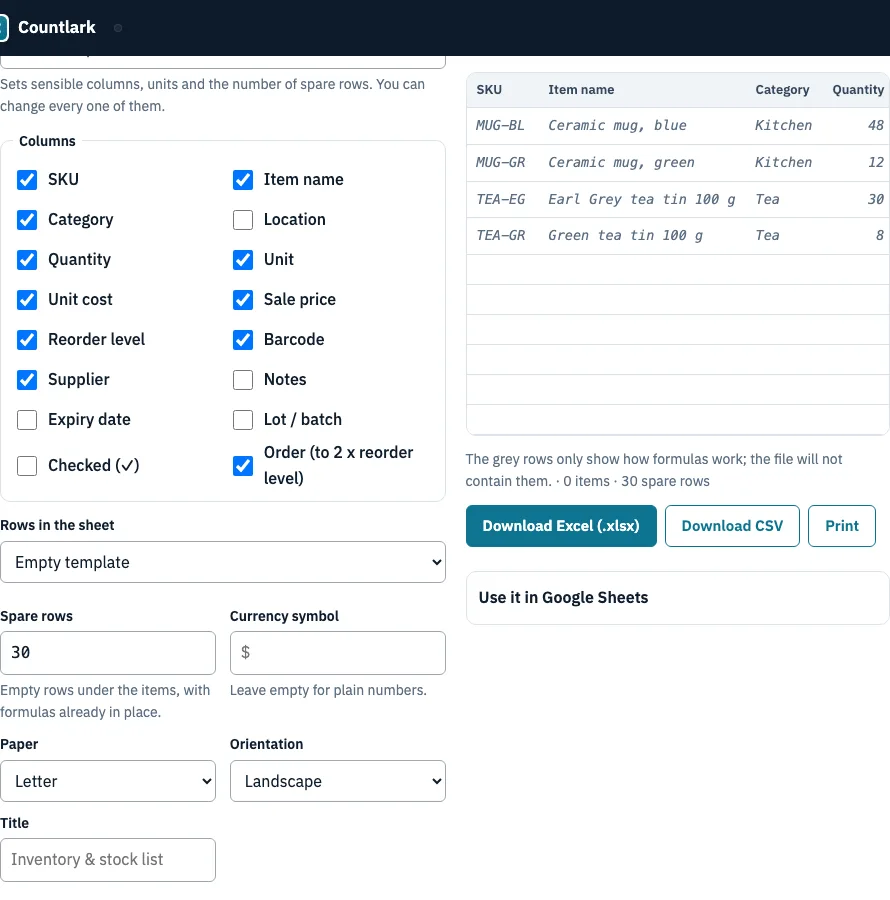The height and width of the screenshot is (900, 890).
Task: Select the TEA-EG cell
Action: [x=500, y=199]
